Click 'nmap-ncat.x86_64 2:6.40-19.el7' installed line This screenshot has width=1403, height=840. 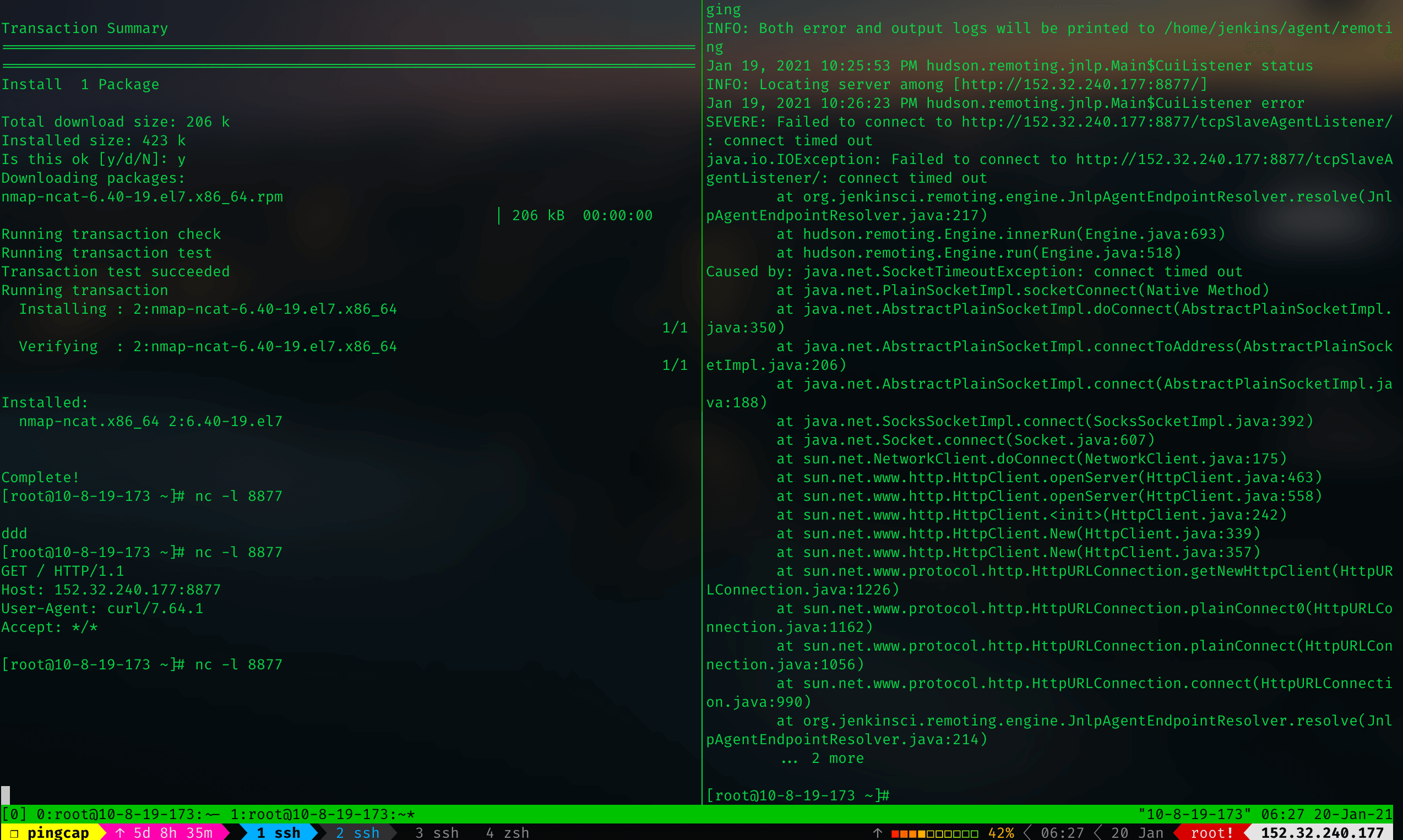[x=151, y=421]
